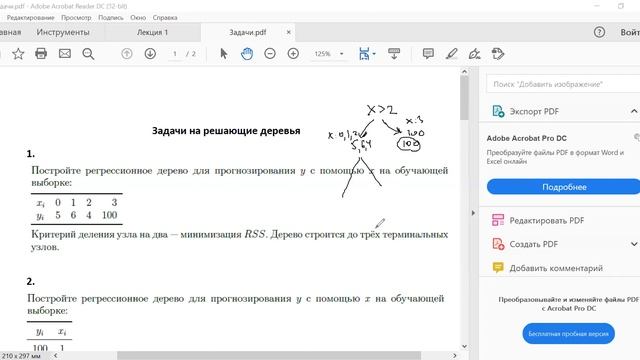Open Добавить комментарий tool
The image size is (640, 360).
556,268
